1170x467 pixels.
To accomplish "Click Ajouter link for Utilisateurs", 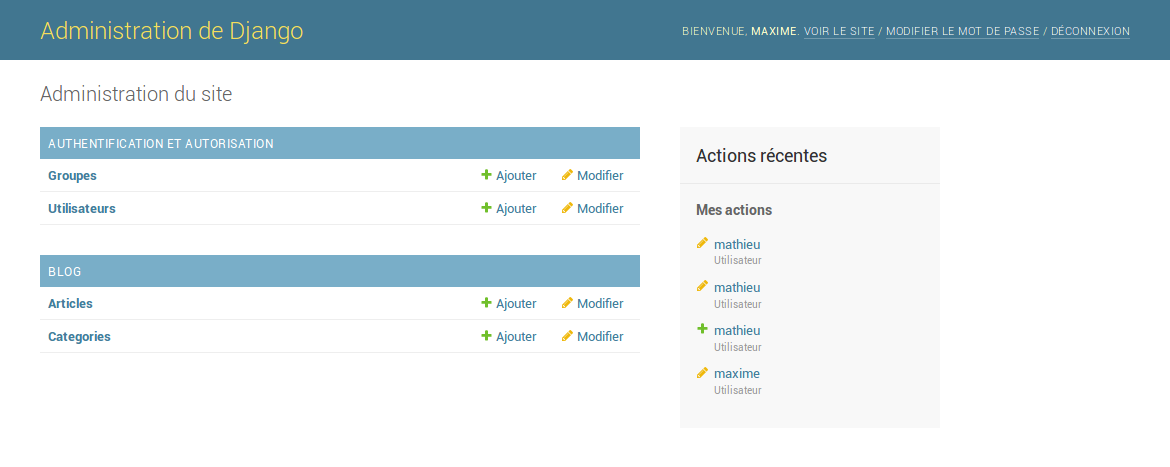I will (516, 208).
